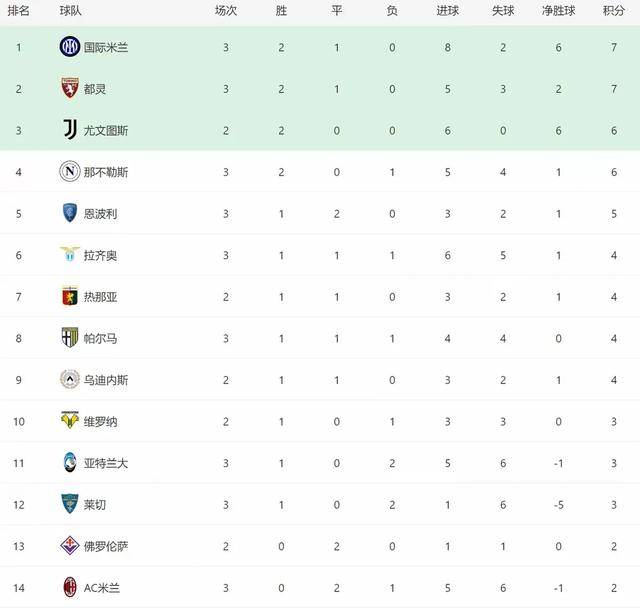Click the Napoli club badge
The image size is (640, 608).
pyautogui.click(x=69, y=172)
